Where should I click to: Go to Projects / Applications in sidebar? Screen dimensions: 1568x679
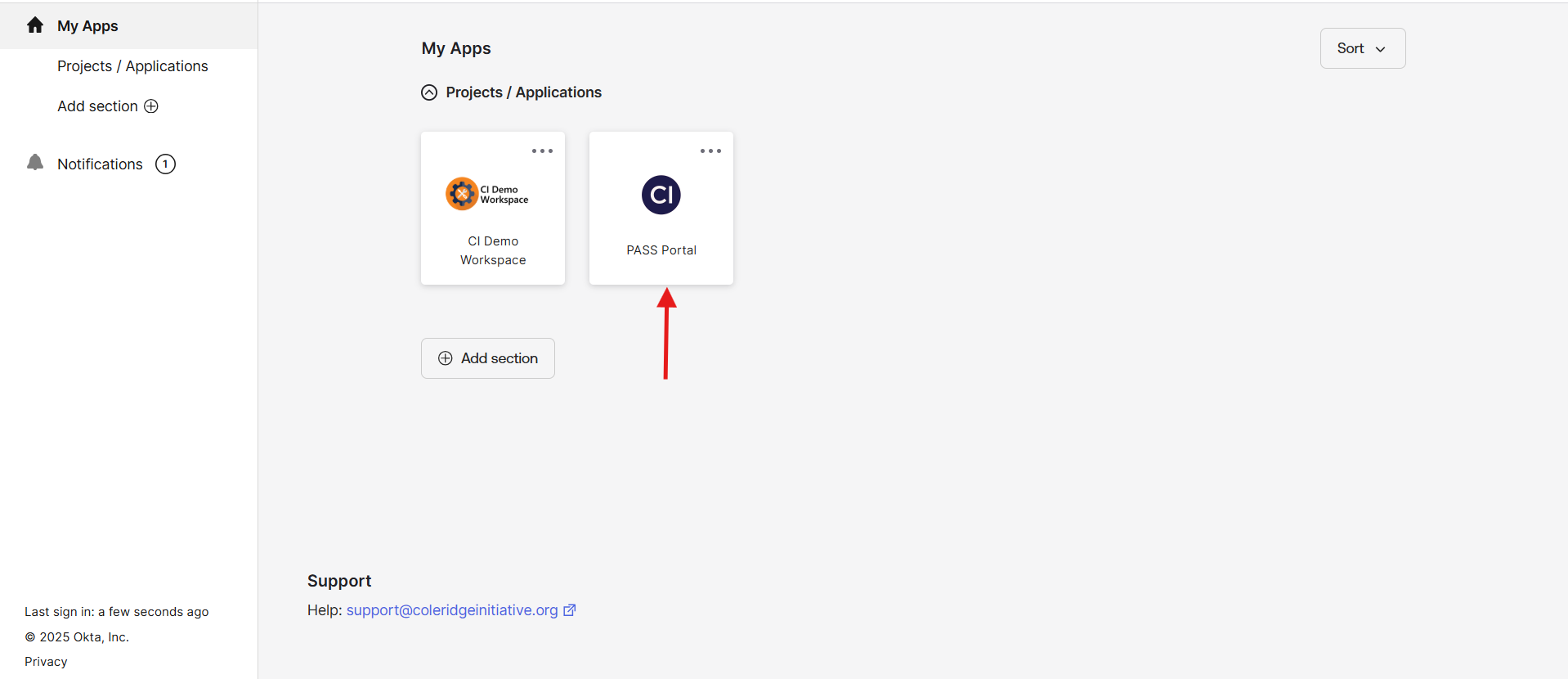(x=132, y=66)
